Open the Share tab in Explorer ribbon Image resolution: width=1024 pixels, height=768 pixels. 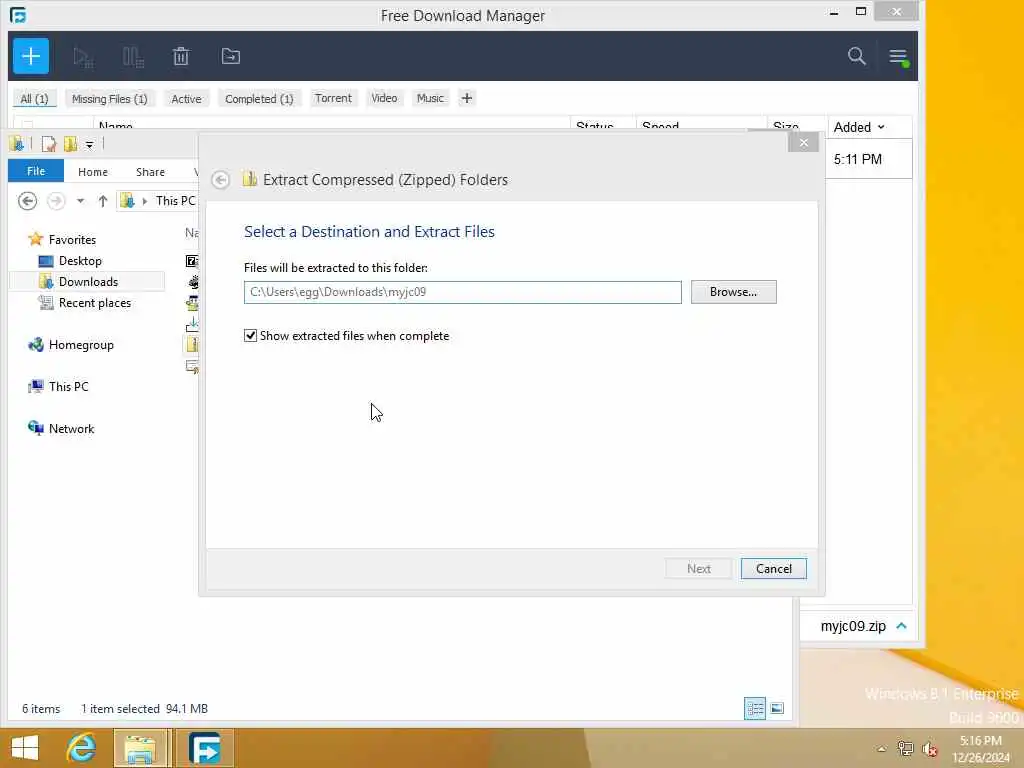pyautogui.click(x=150, y=172)
